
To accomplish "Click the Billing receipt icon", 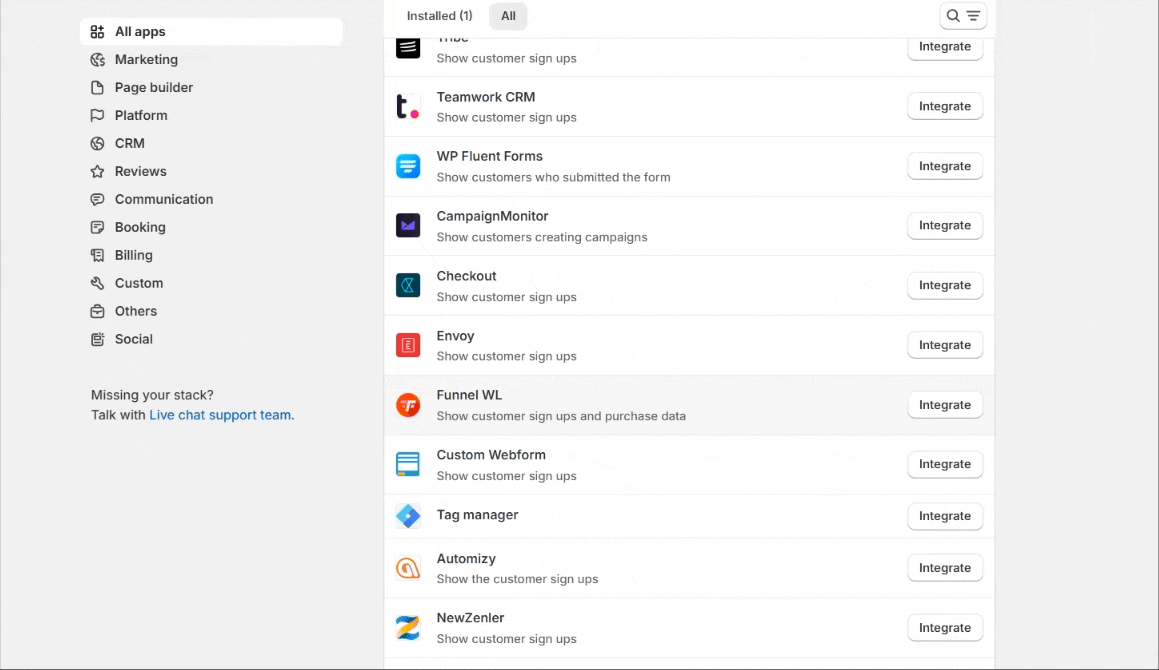I will [x=97, y=255].
